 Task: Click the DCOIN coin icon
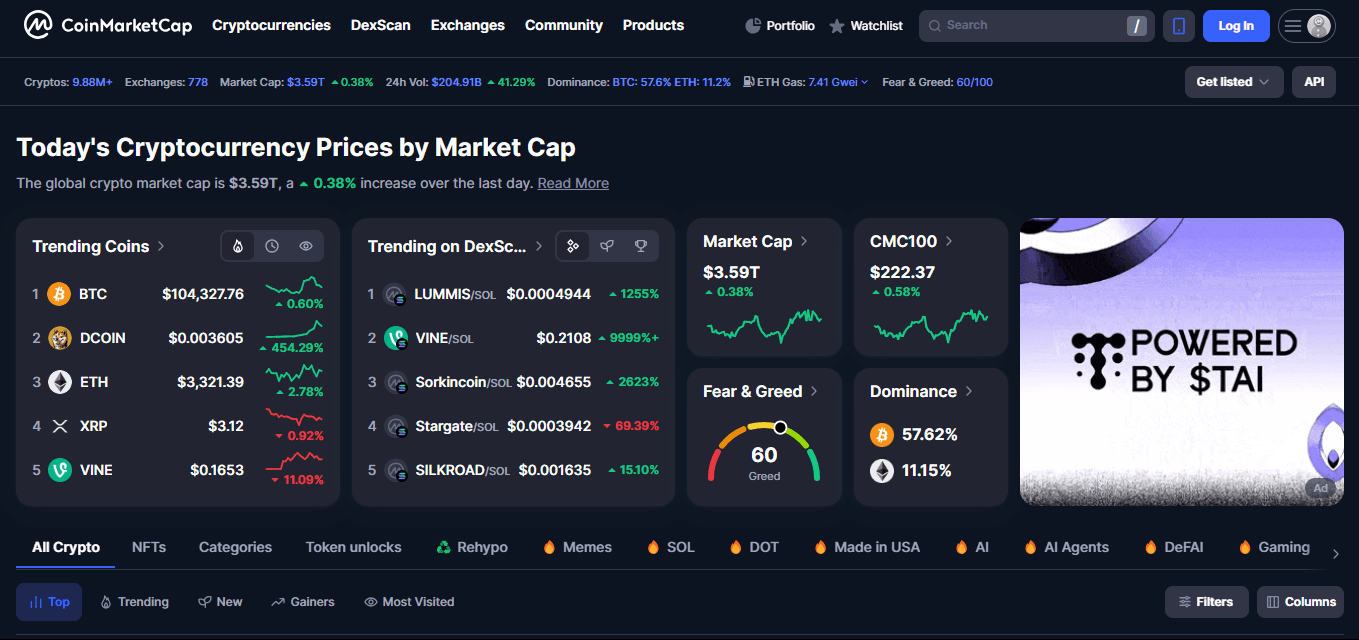[59, 338]
